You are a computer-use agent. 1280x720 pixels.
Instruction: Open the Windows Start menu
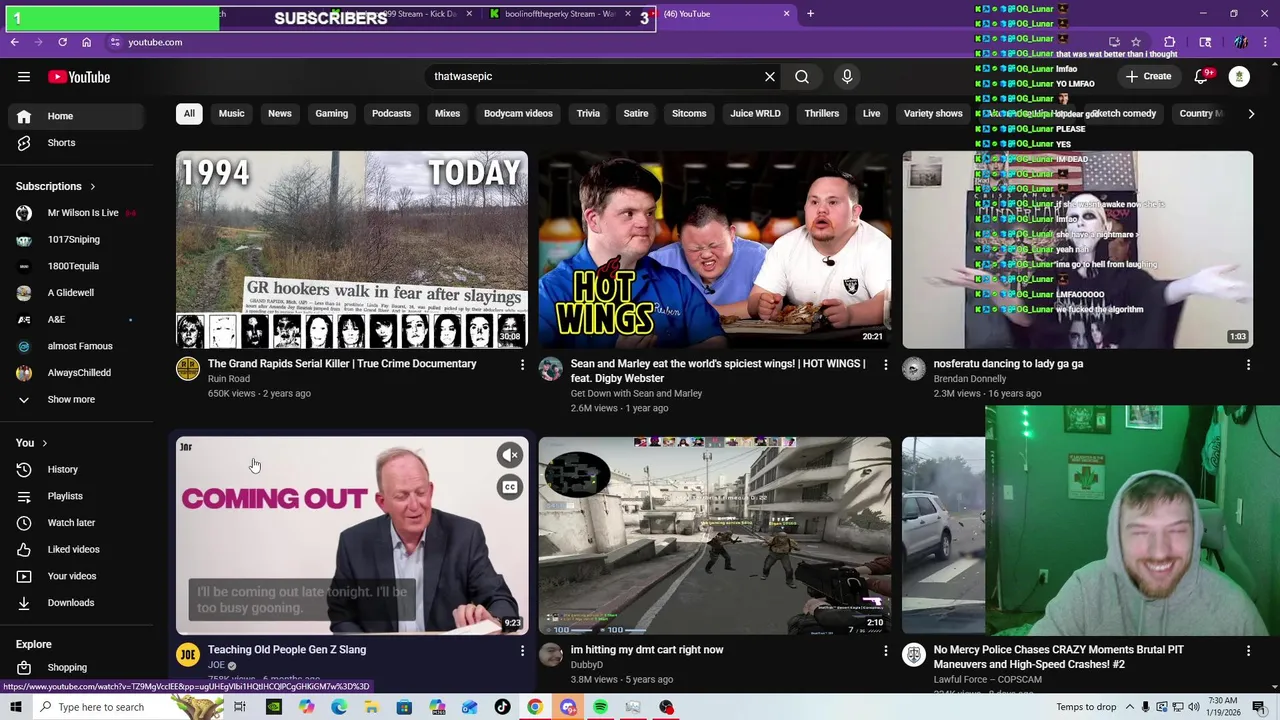15,707
